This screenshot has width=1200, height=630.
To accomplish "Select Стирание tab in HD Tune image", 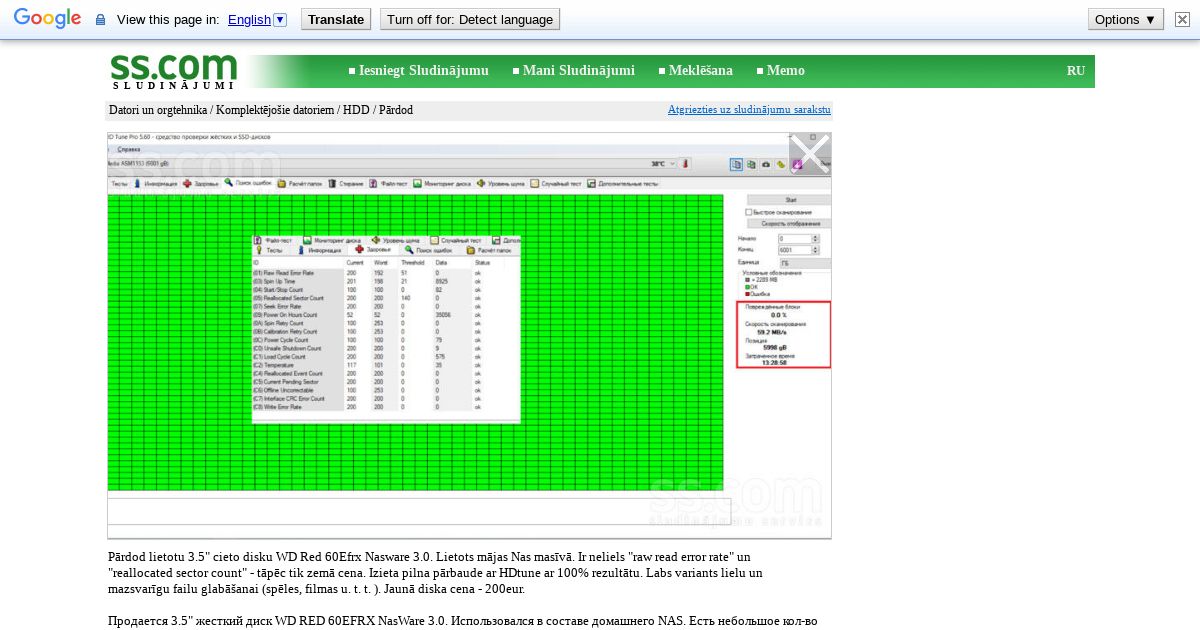I will [346, 184].
